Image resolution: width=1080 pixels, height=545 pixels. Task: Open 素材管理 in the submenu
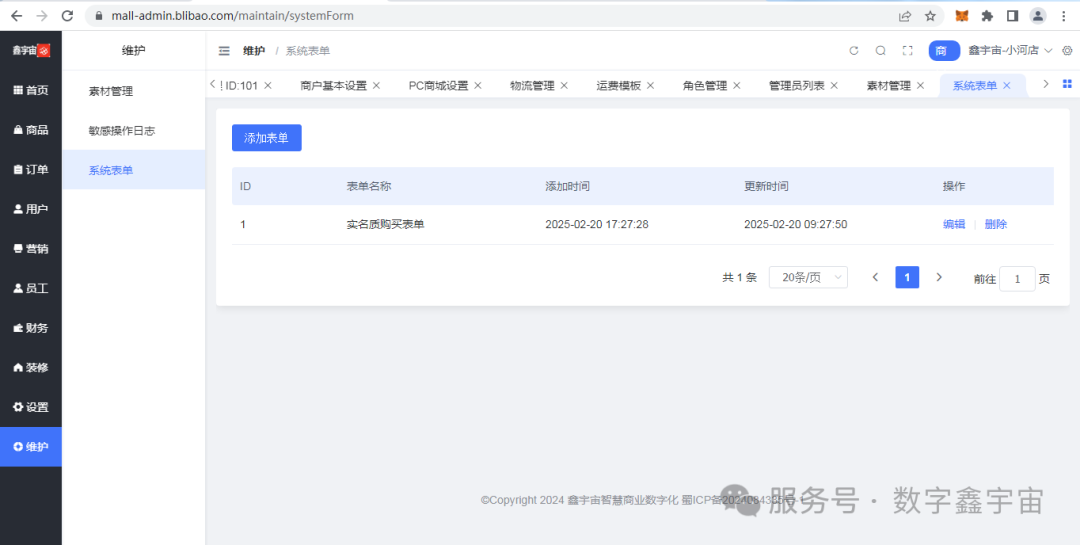(x=134, y=91)
